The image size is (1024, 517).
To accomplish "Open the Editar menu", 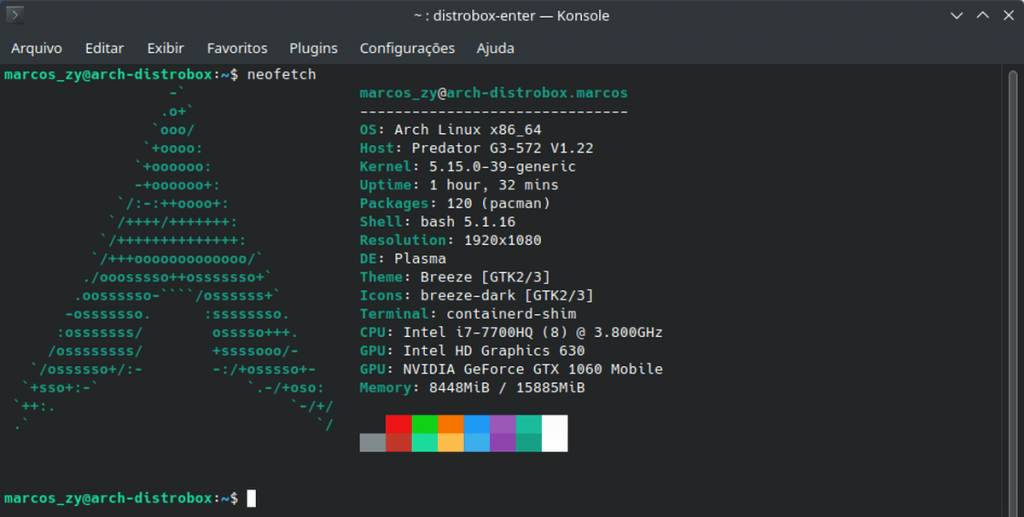I will coord(104,48).
